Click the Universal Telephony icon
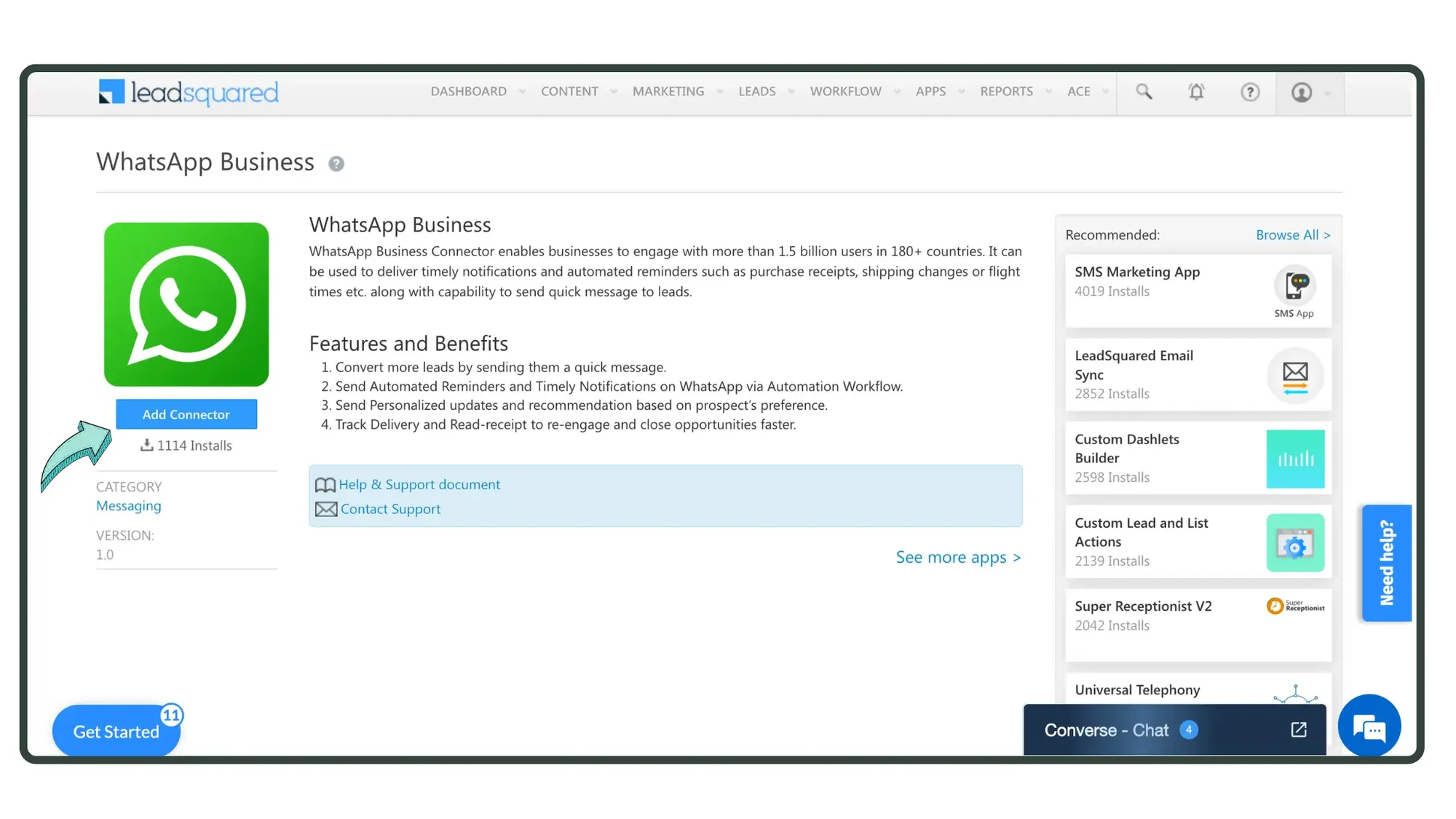The height and width of the screenshot is (819, 1456). (x=1295, y=694)
